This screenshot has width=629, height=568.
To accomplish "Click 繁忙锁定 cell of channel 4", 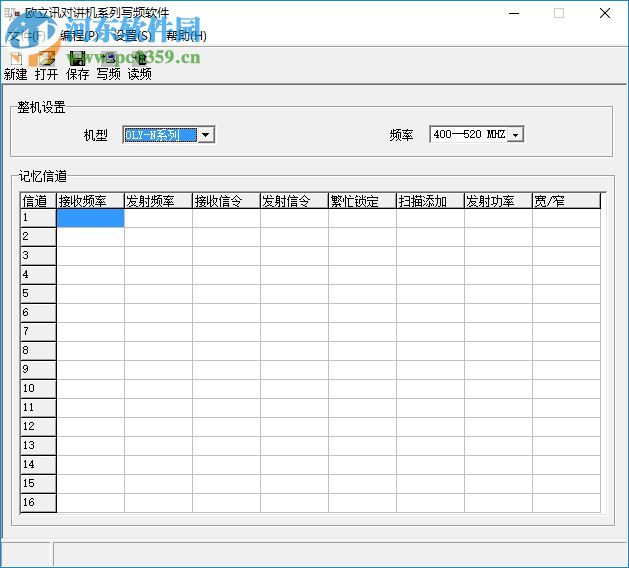I will (362, 275).
